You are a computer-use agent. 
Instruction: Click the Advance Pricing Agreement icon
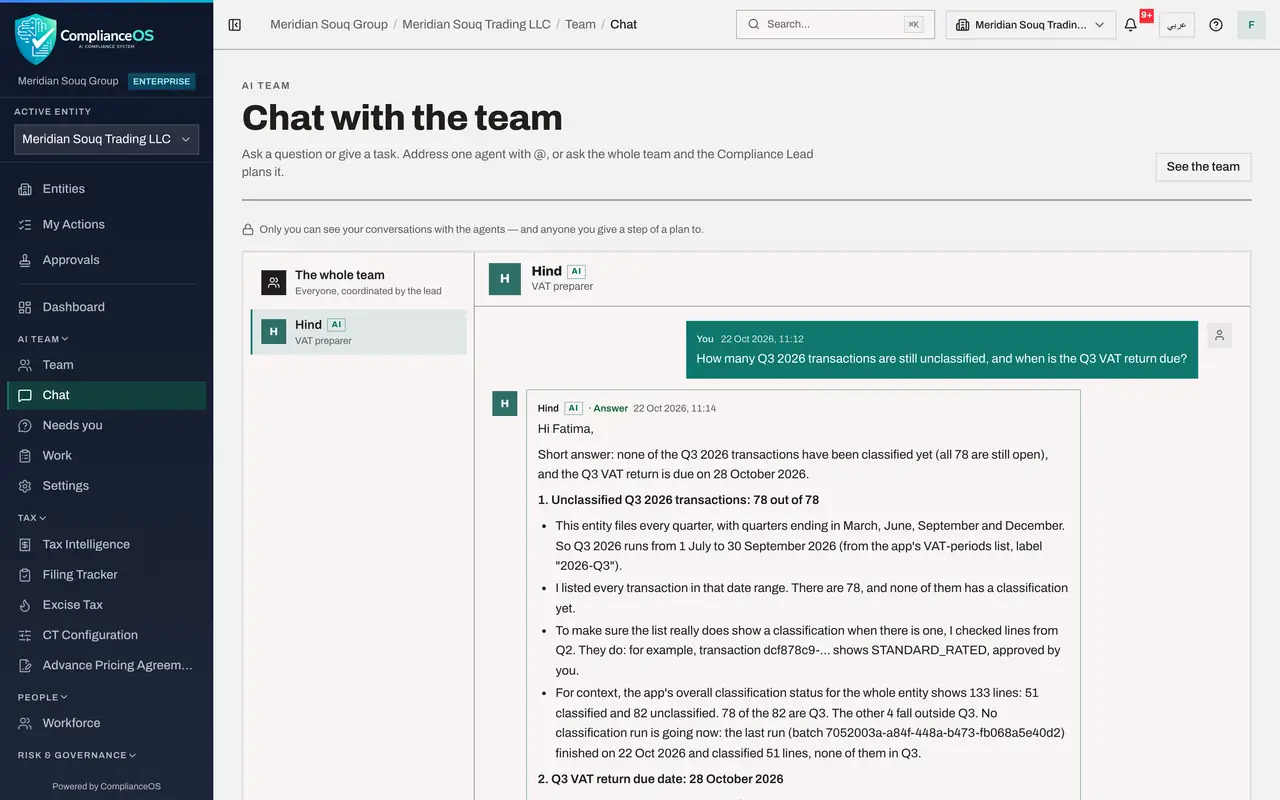pos(25,665)
